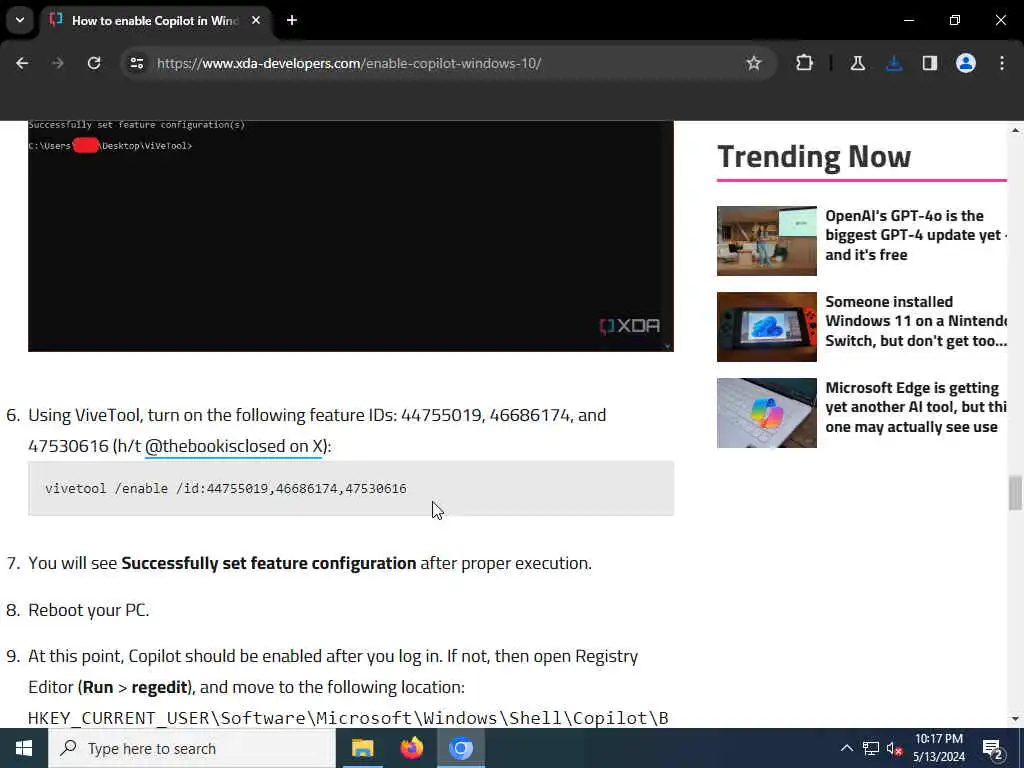Click the VIVETool command prompt screenshot
The height and width of the screenshot is (768, 1024).
[x=351, y=236]
